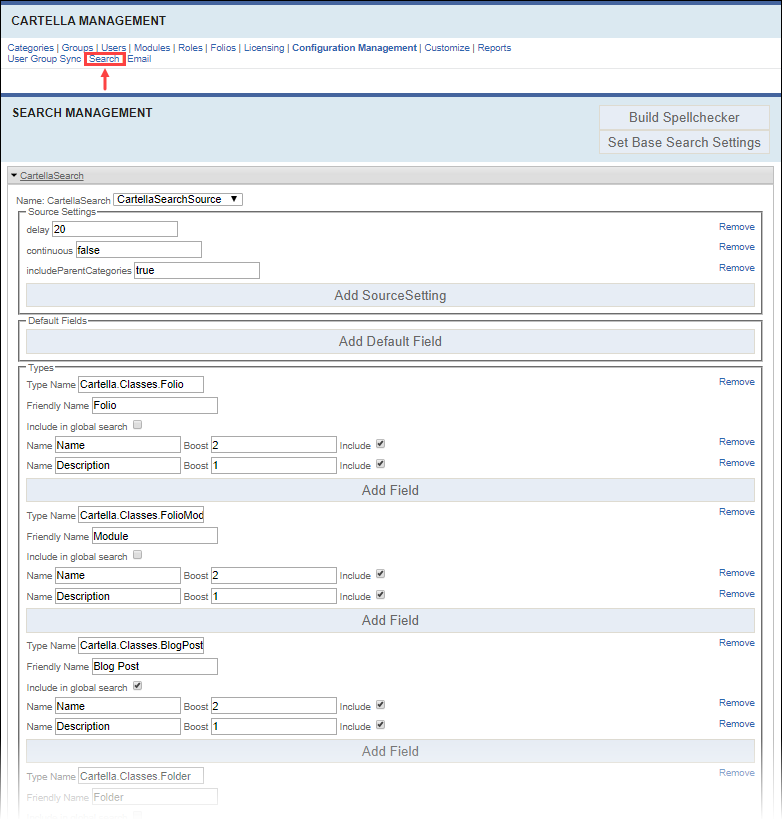The image size is (782, 820).
Task: Uncheck Include for Blog Post Name field
Action: click(381, 704)
